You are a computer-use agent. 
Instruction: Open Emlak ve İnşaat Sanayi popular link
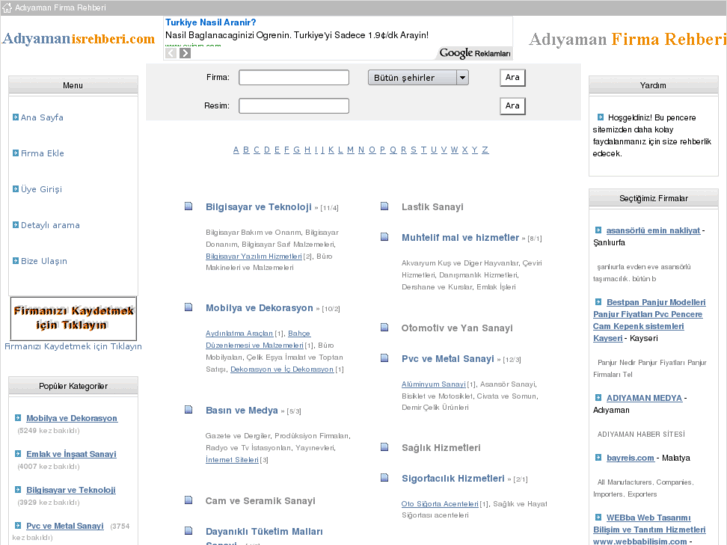coord(71,454)
